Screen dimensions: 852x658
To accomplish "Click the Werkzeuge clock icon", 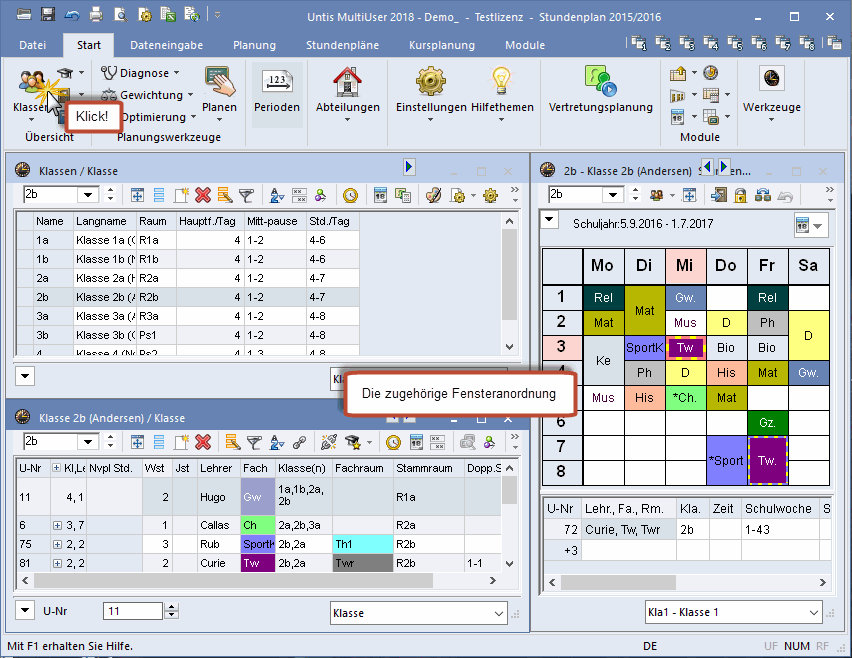I will point(772,78).
